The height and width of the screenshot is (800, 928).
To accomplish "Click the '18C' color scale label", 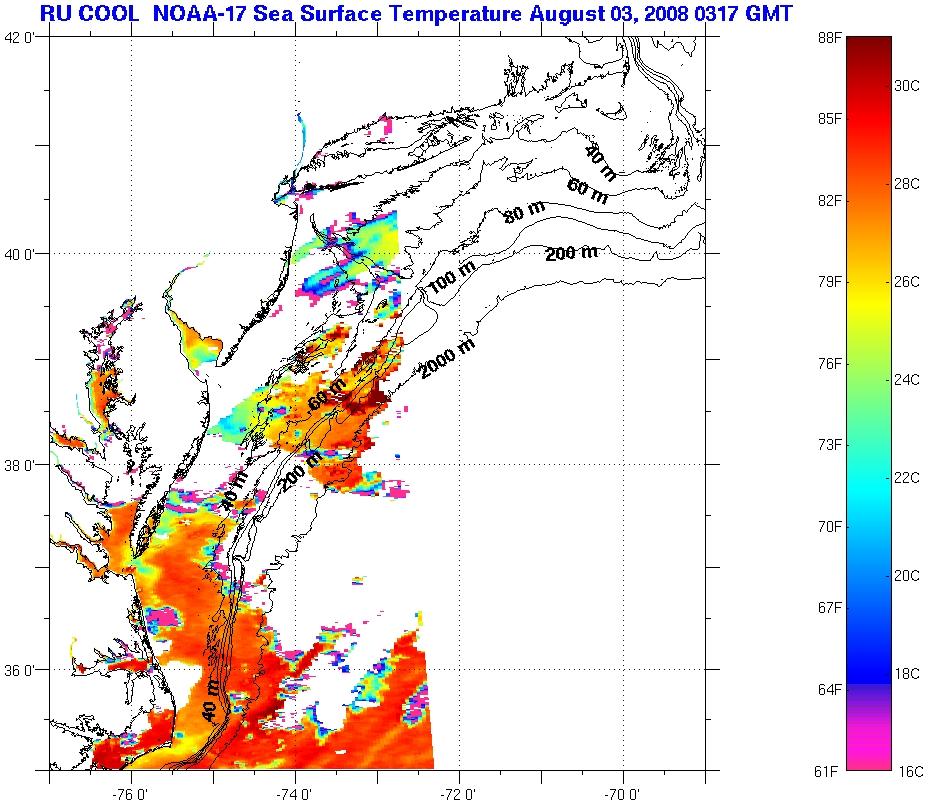I will [x=907, y=673].
